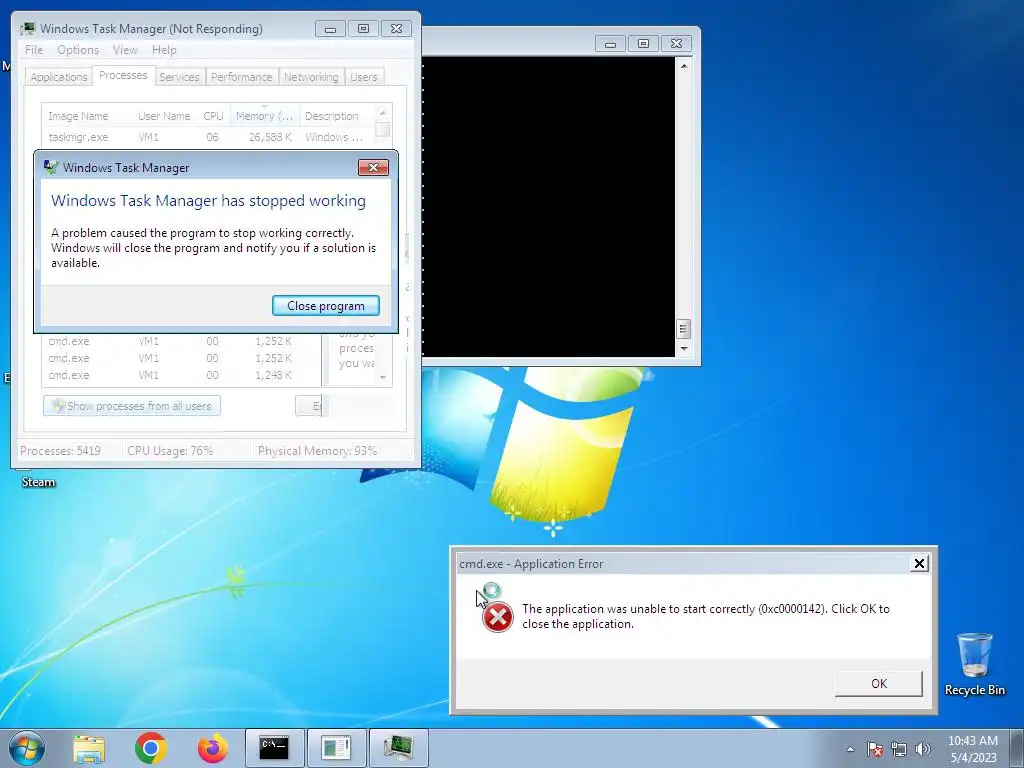Click the console window scrollbar thumb
This screenshot has width=1024, height=768.
tap(683, 328)
